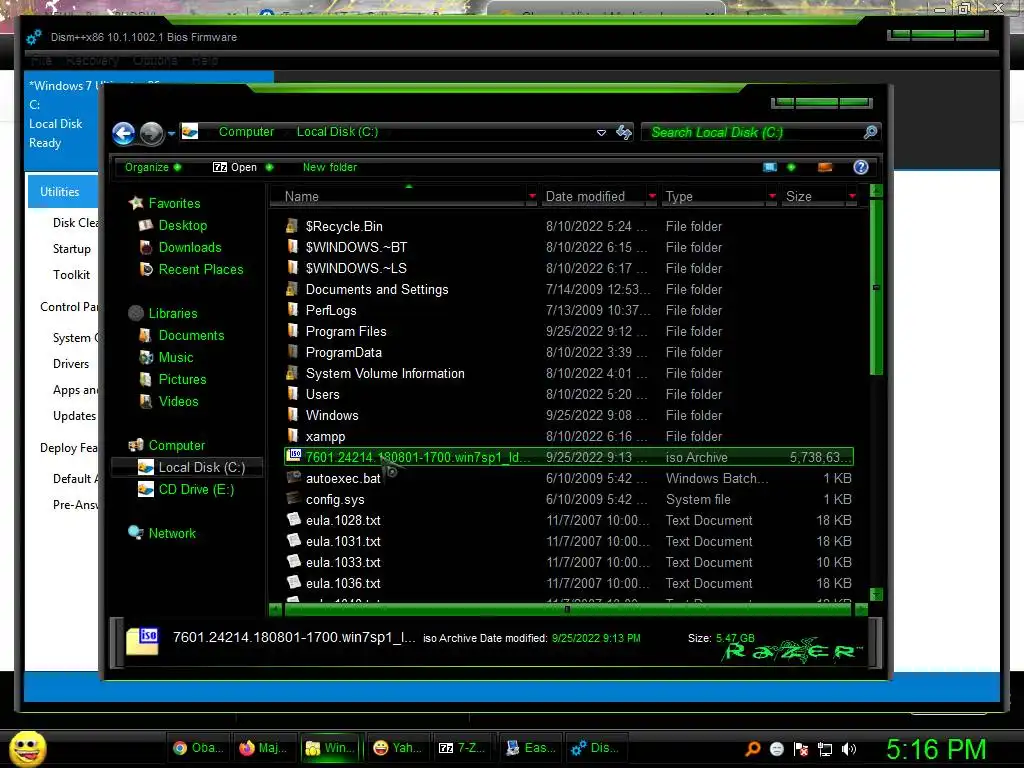Image resolution: width=1024 pixels, height=768 pixels.
Task: Open the Documents library
Action: point(191,336)
